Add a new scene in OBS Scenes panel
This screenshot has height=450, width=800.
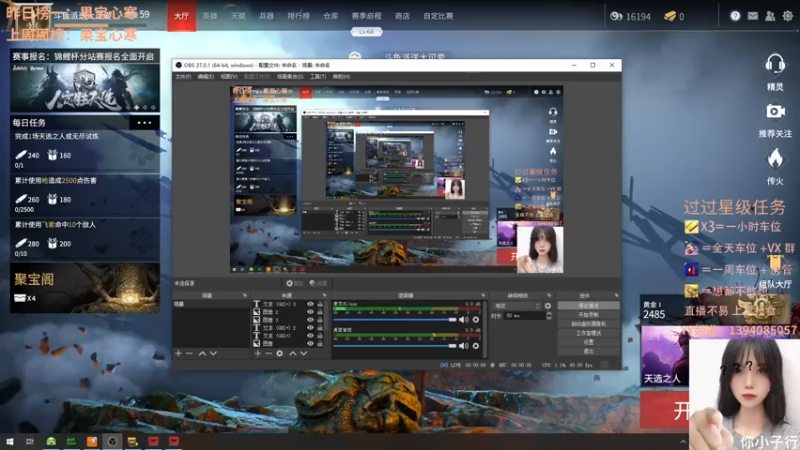click(178, 353)
